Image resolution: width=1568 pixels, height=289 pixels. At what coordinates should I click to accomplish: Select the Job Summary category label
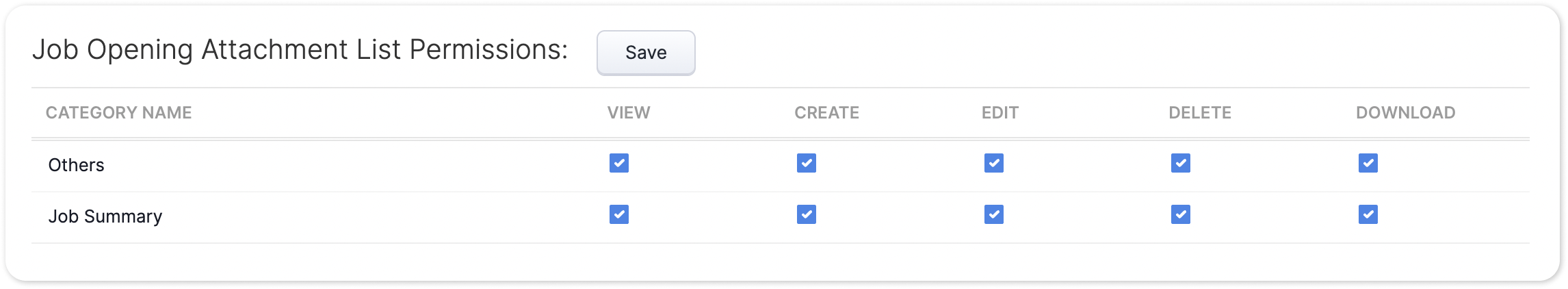point(105,216)
